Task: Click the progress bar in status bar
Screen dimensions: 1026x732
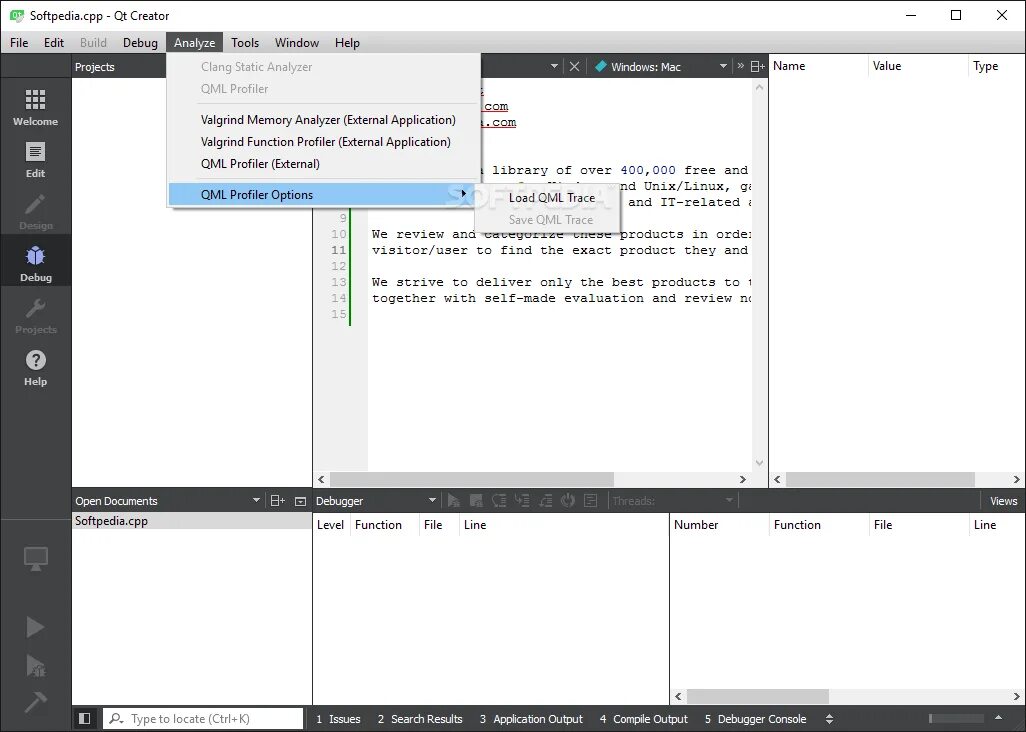Action: click(x=956, y=718)
